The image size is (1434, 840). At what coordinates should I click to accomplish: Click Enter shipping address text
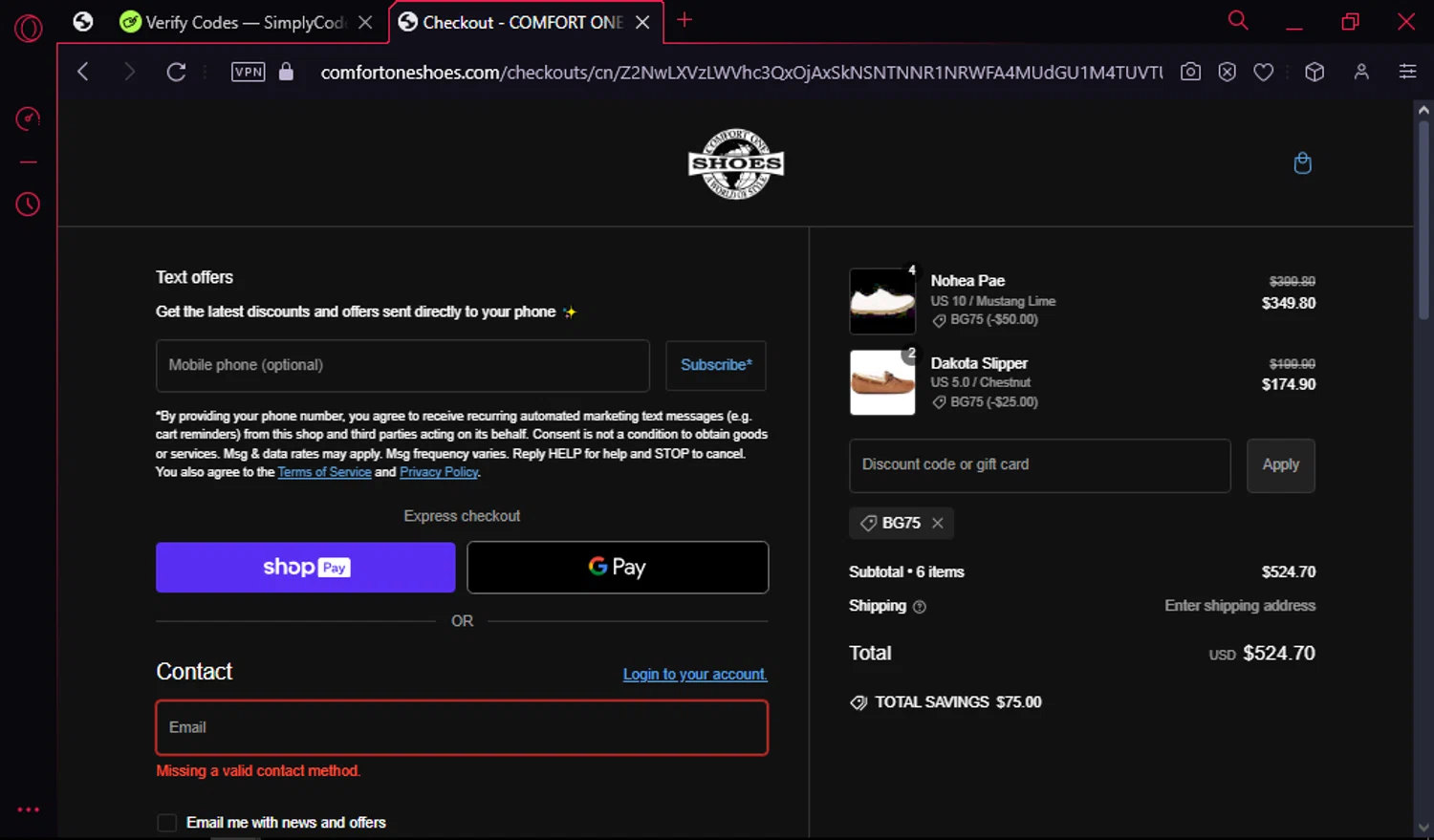[x=1240, y=606]
